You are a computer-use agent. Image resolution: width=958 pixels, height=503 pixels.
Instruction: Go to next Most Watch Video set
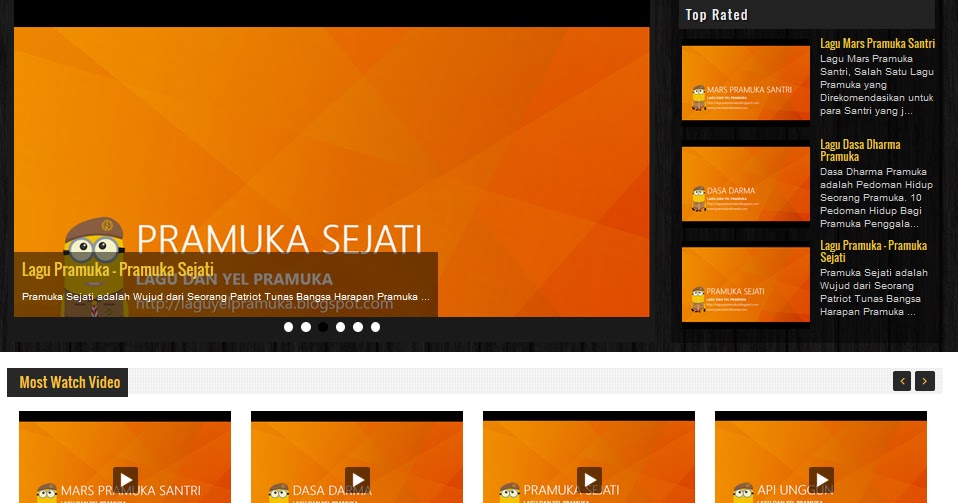[x=925, y=381]
